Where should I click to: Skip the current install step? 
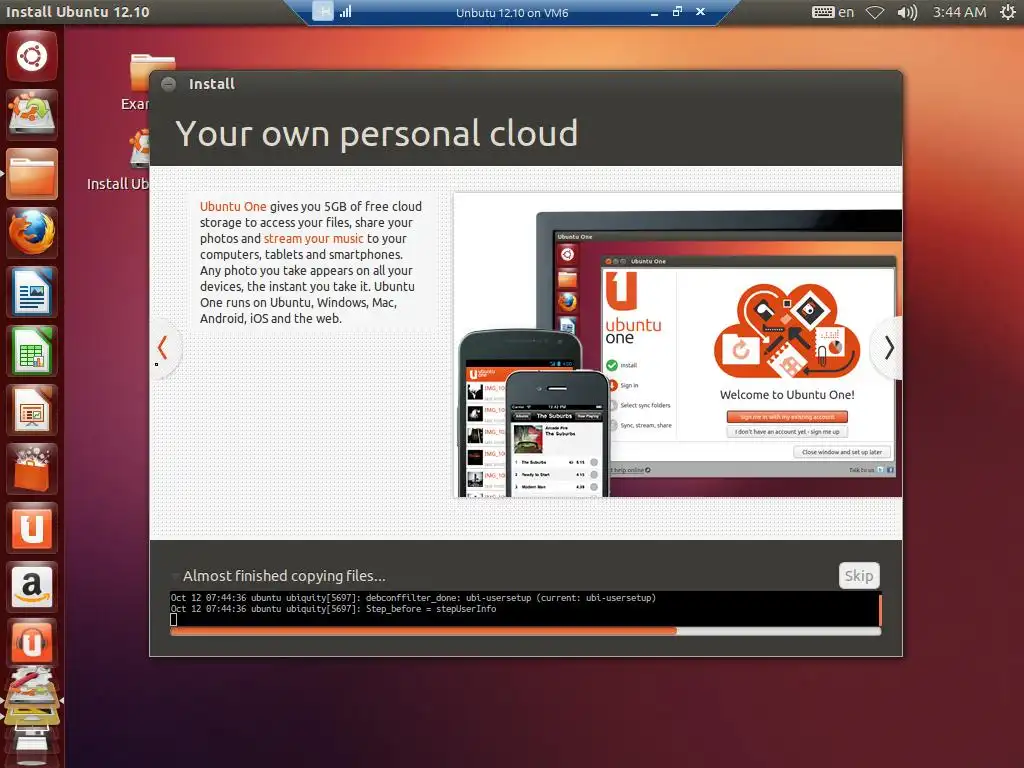point(859,575)
